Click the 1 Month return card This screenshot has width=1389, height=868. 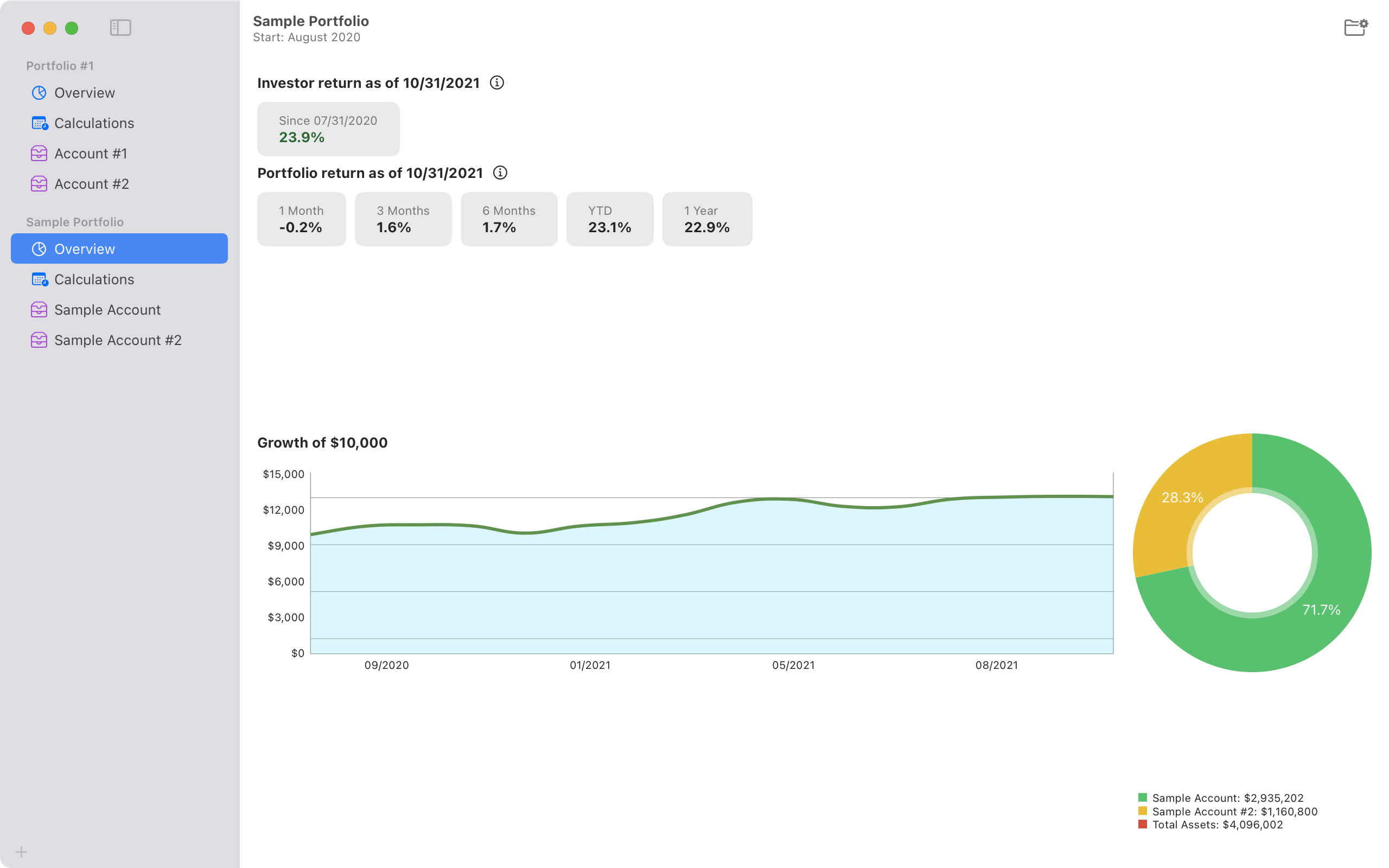click(301, 219)
